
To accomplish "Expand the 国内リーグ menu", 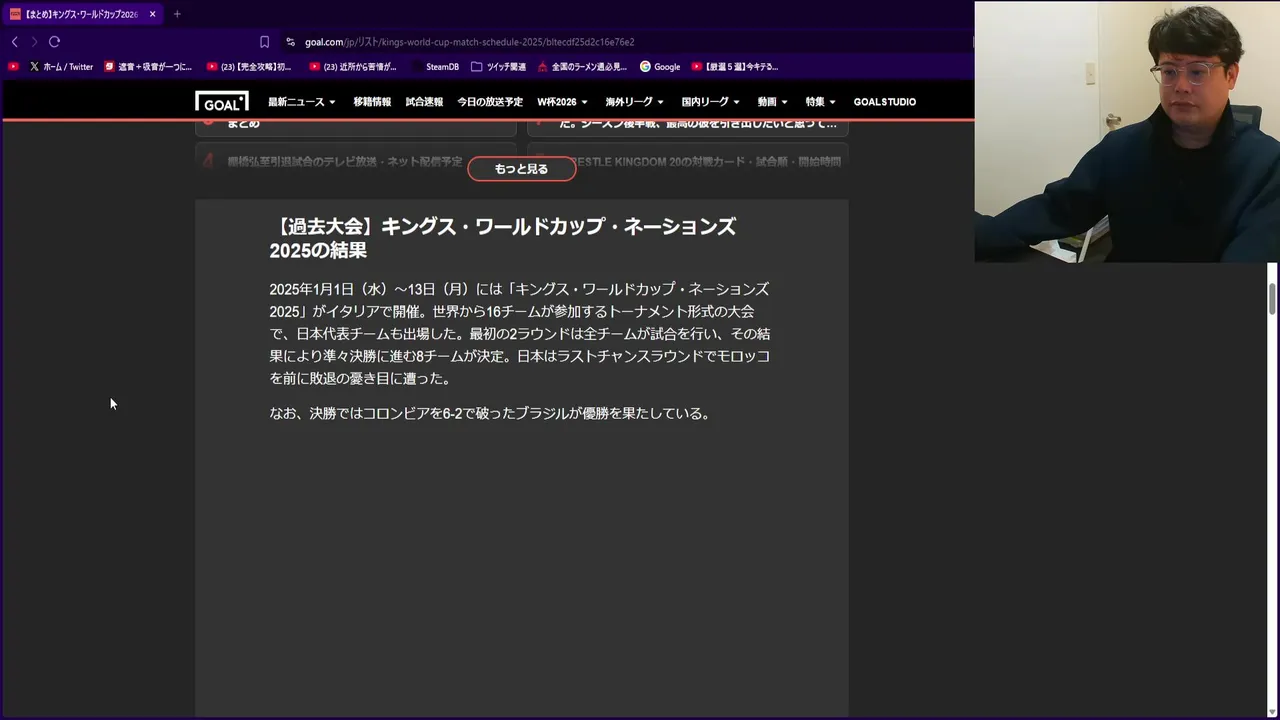I will pos(711,102).
